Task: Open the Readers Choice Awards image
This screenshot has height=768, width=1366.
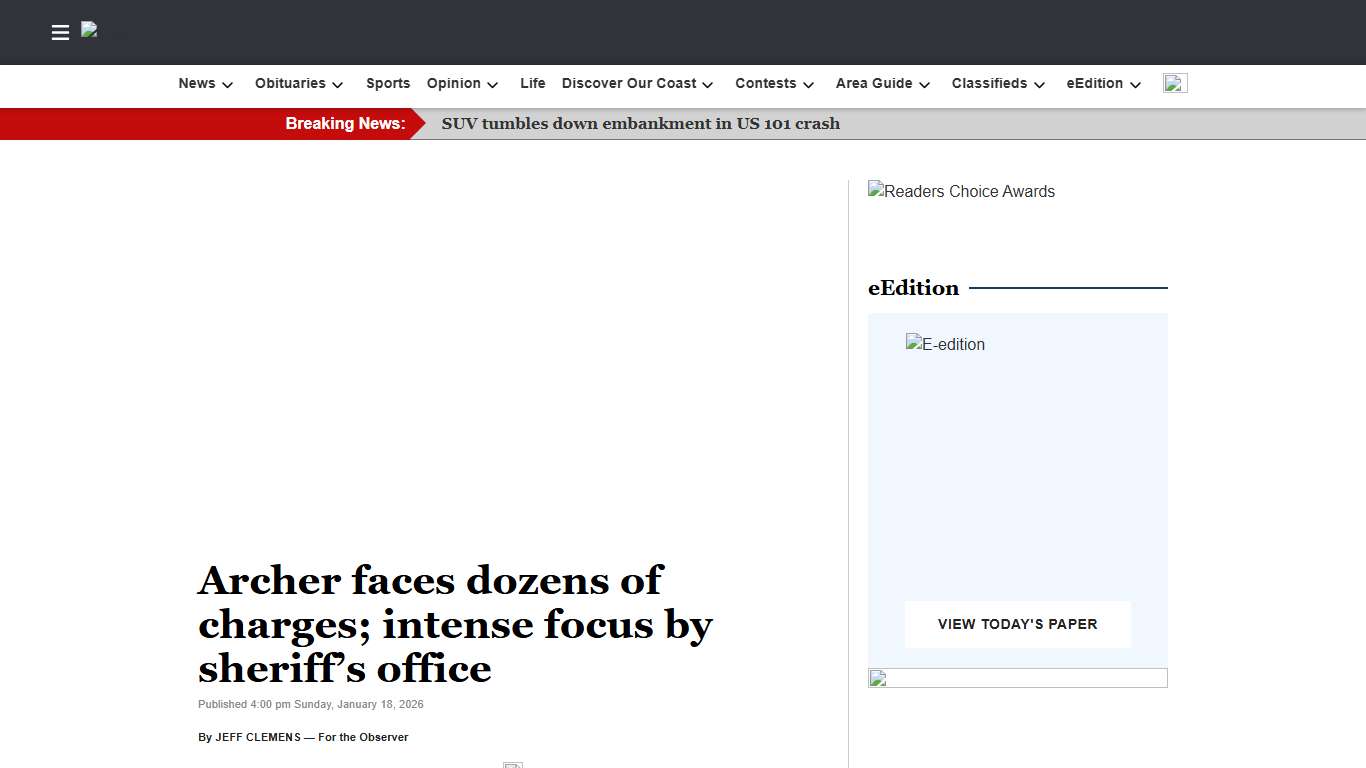Action: (961, 192)
